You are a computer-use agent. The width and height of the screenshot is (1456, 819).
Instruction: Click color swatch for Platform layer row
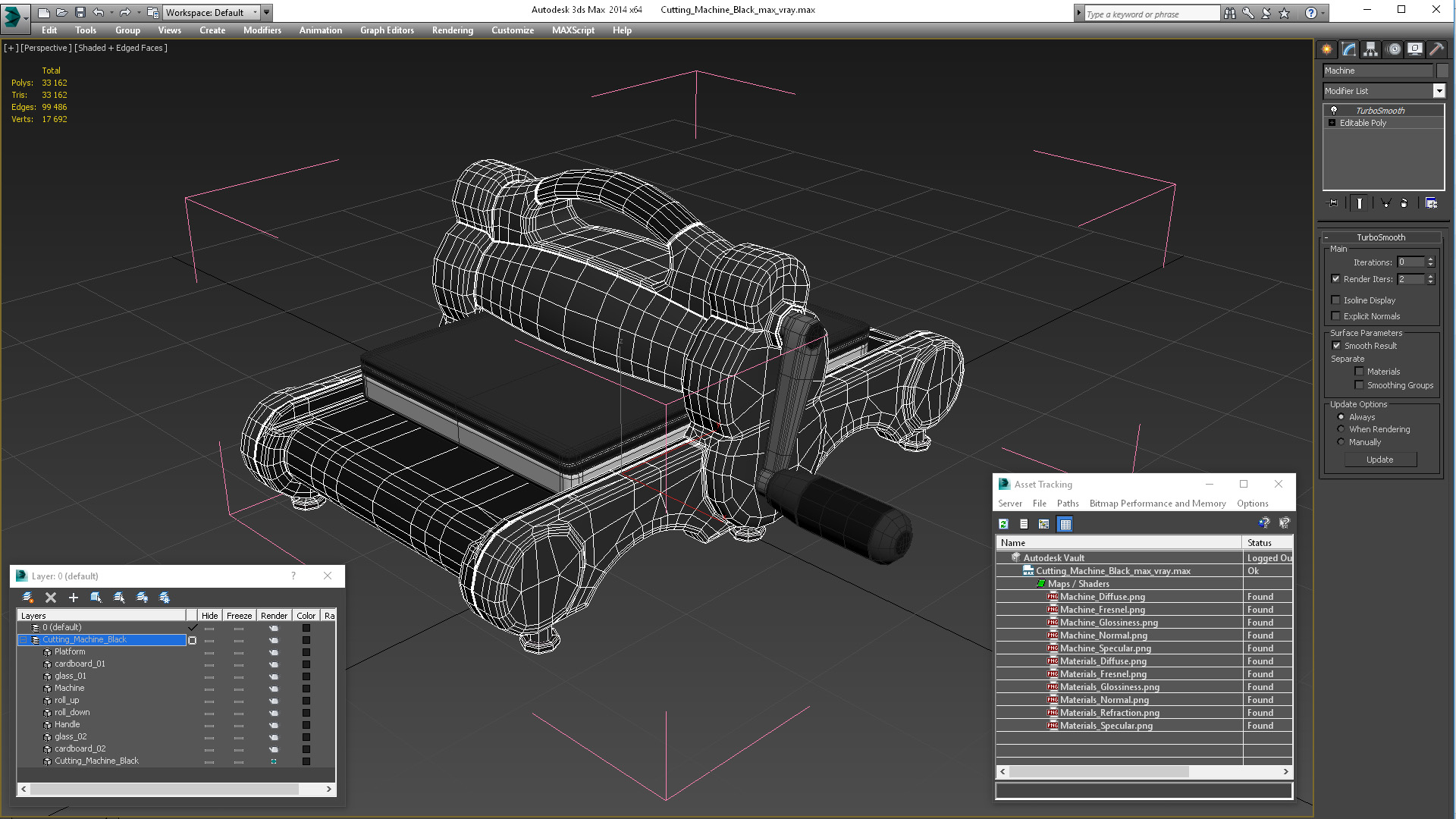pos(306,652)
